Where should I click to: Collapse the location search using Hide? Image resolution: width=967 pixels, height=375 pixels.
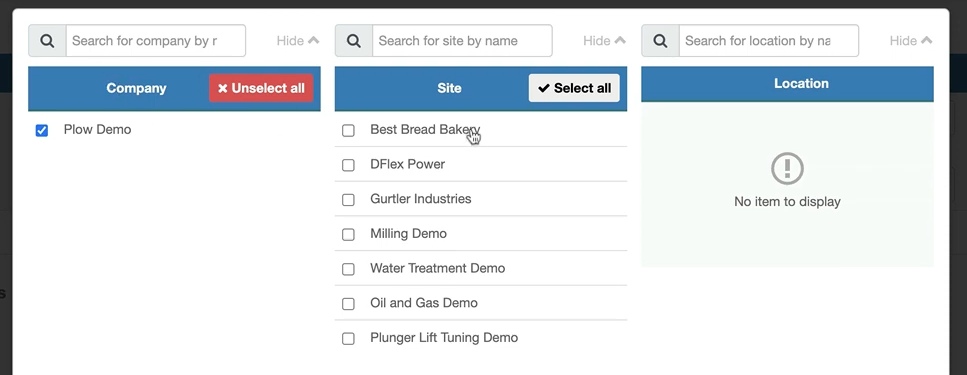911,41
